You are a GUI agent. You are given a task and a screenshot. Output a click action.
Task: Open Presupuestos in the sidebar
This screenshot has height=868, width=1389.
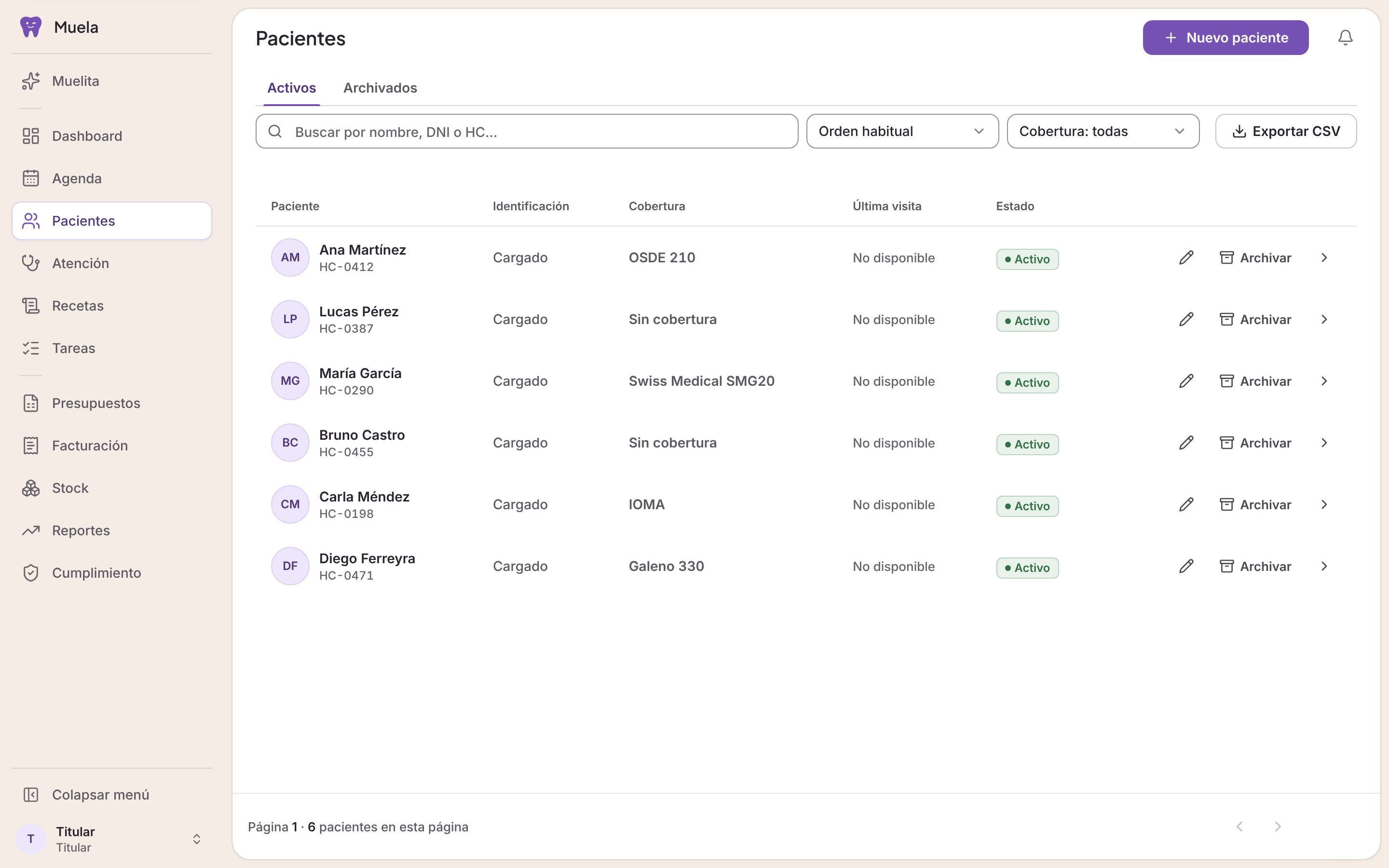pos(112,404)
